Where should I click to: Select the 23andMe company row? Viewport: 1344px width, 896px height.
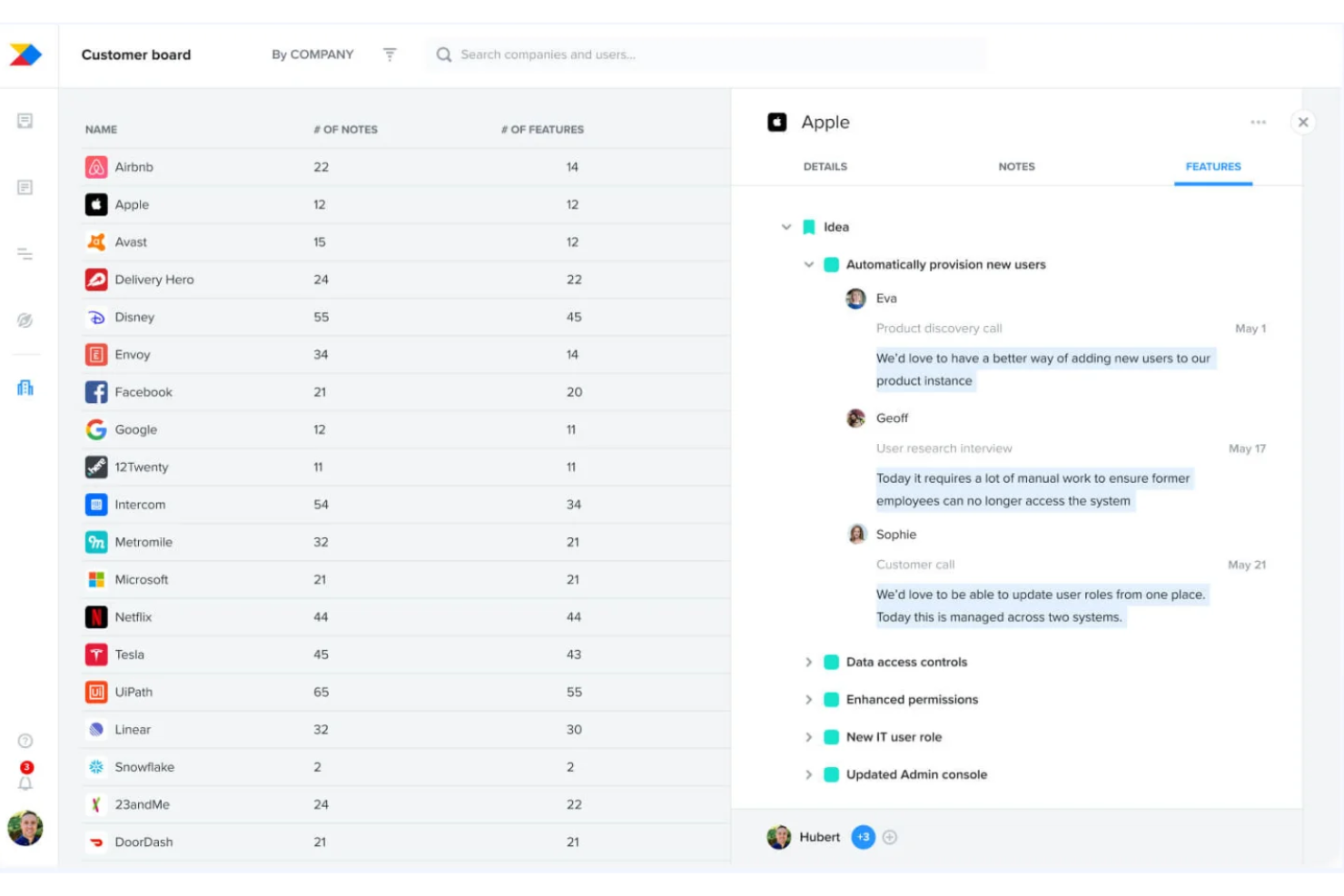click(407, 804)
